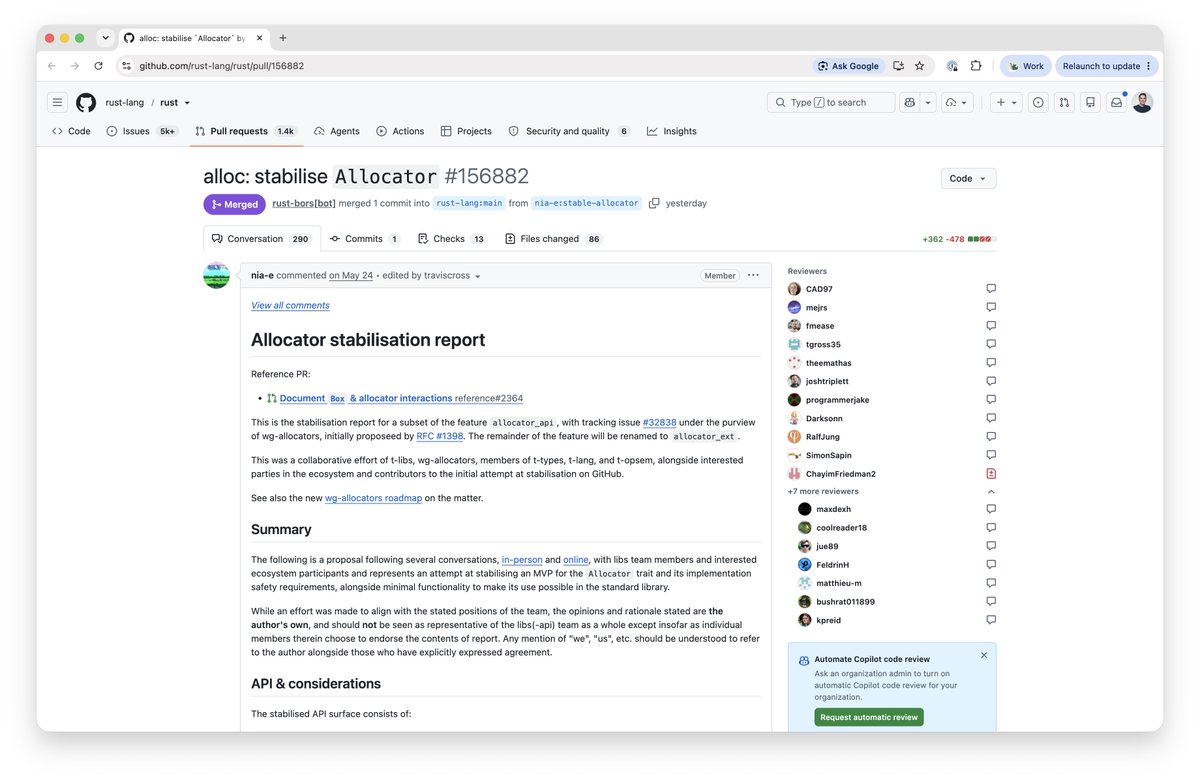Switch to the Files changed tab

click(553, 239)
